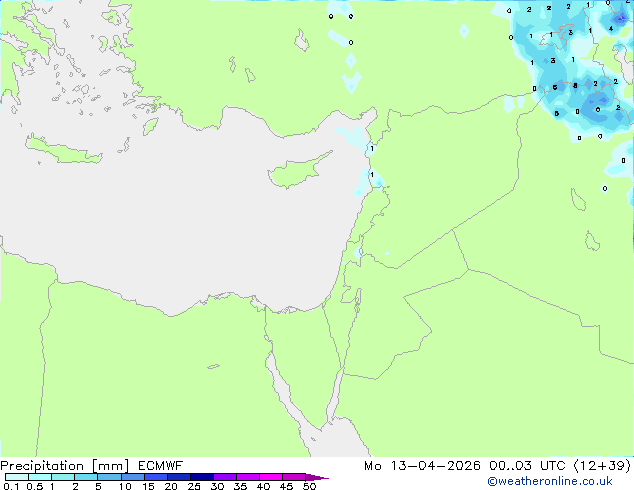The width and height of the screenshot is (634, 490).
Task: Click the '0.5' legend scale label
Action: pos(35,486)
